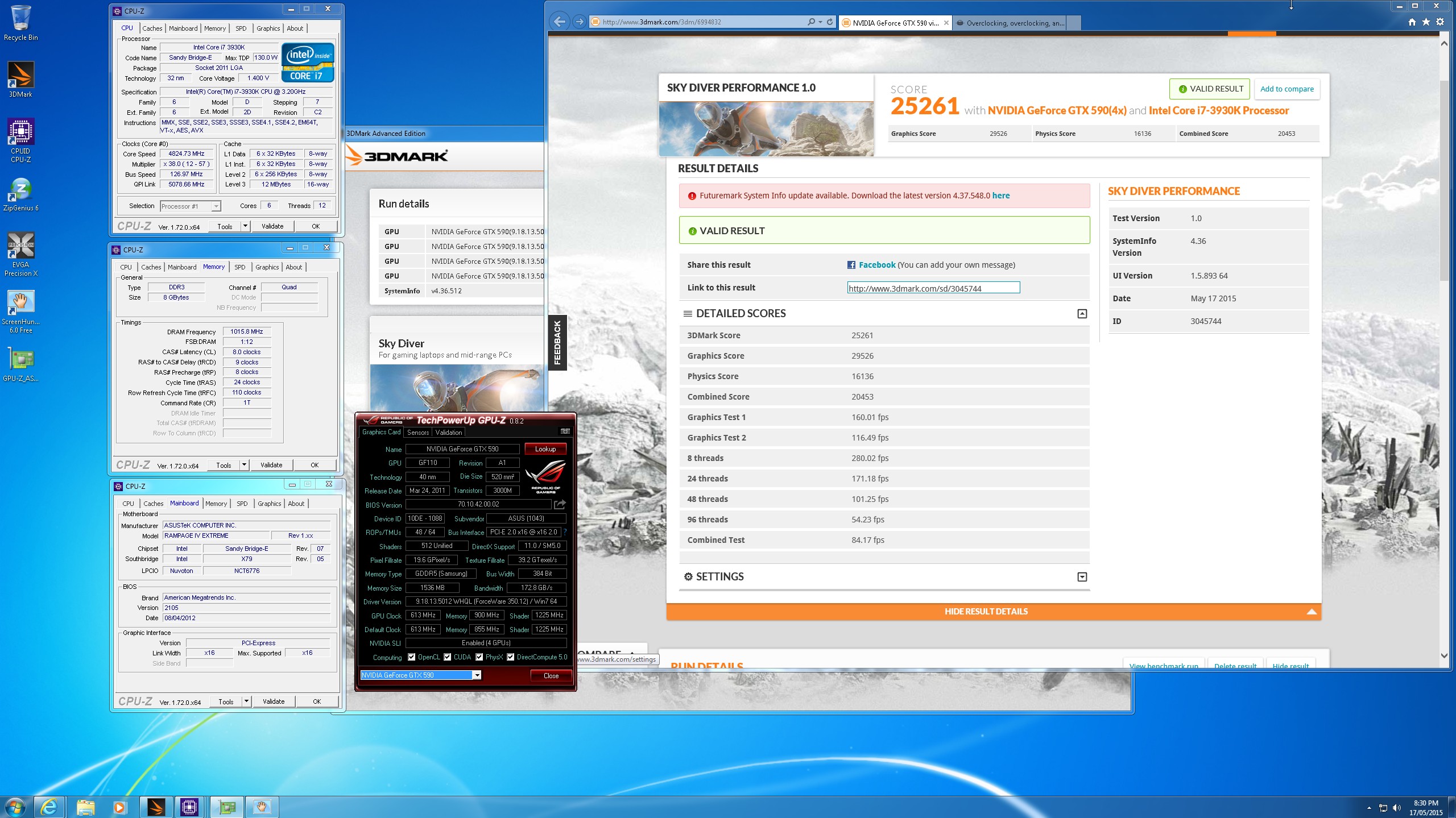Select the CPUID CPU-Z desktop icon
1456x818 pixels.
[x=20, y=140]
